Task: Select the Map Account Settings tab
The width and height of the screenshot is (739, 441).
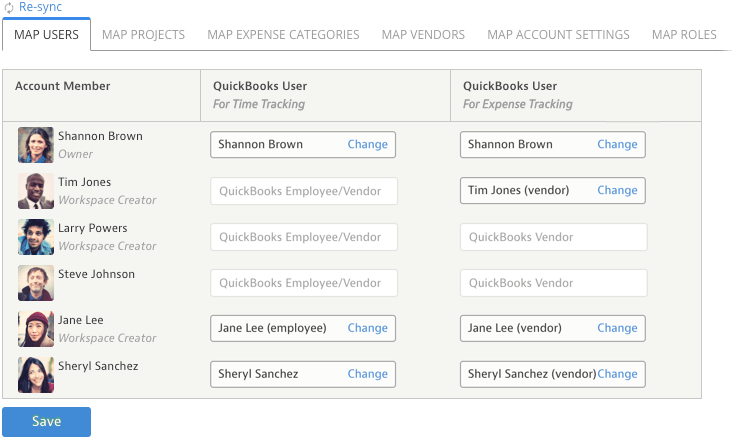Action: click(558, 35)
